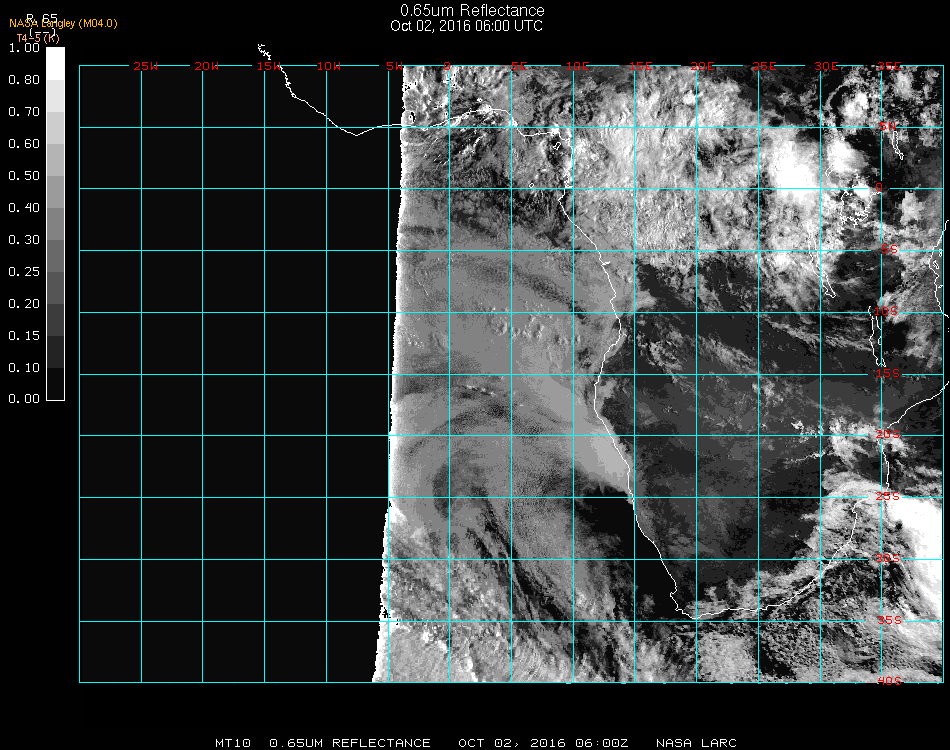Select the '0.65um Reflectance' title text
The width and height of the screenshot is (950, 750).
click(472, 11)
